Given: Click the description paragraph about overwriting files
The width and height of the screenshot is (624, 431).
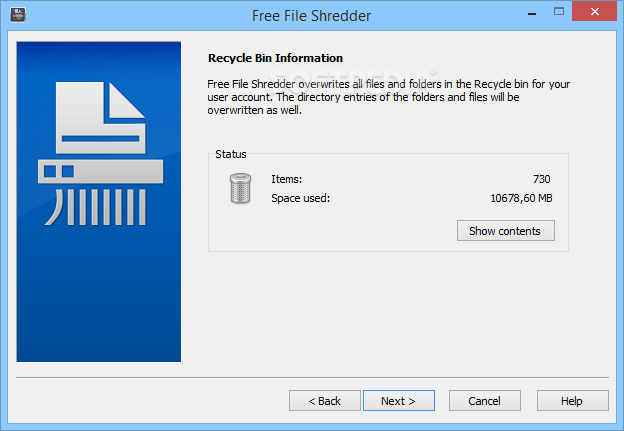Looking at the screenshot, I should point(388,97).
